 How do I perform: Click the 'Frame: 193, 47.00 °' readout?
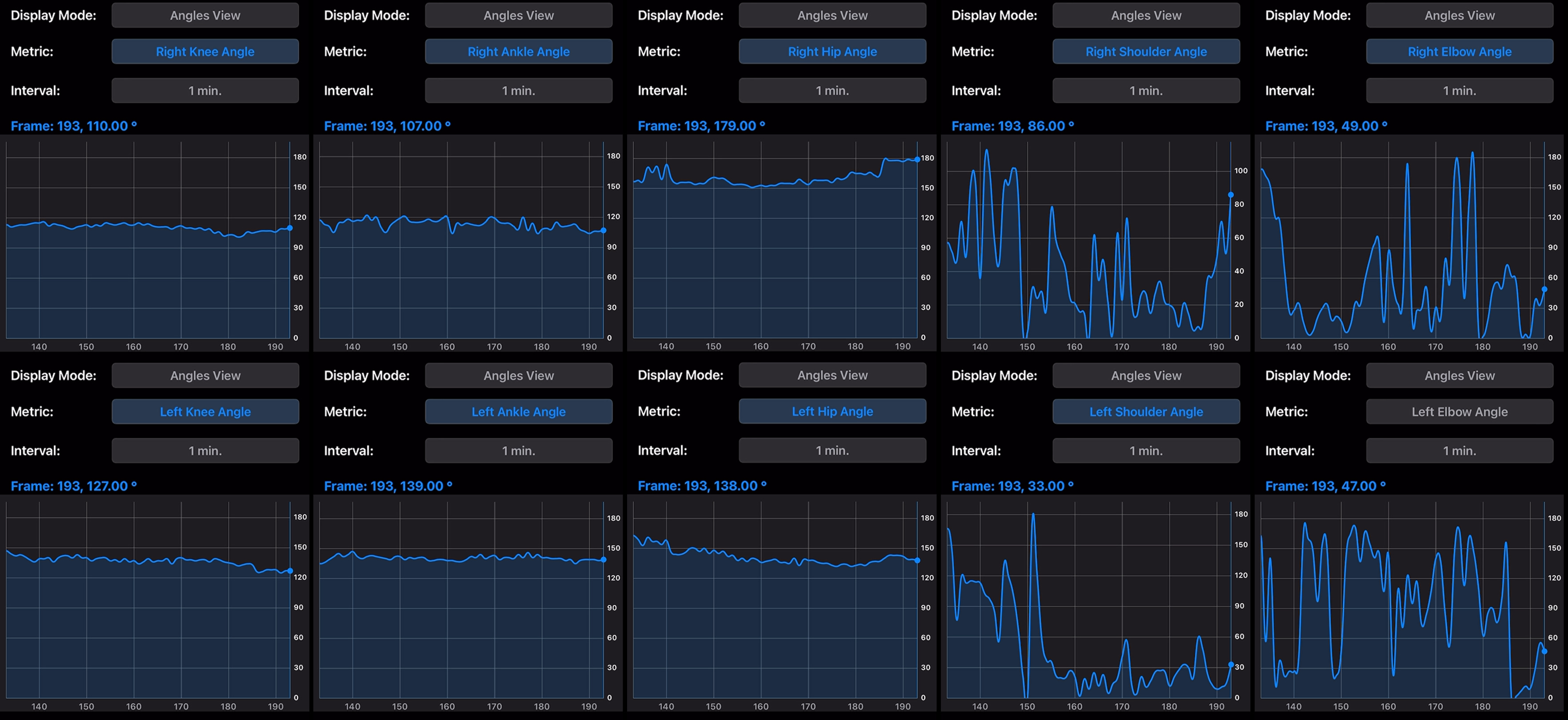pyautogui.click(x=1325, y=486)
